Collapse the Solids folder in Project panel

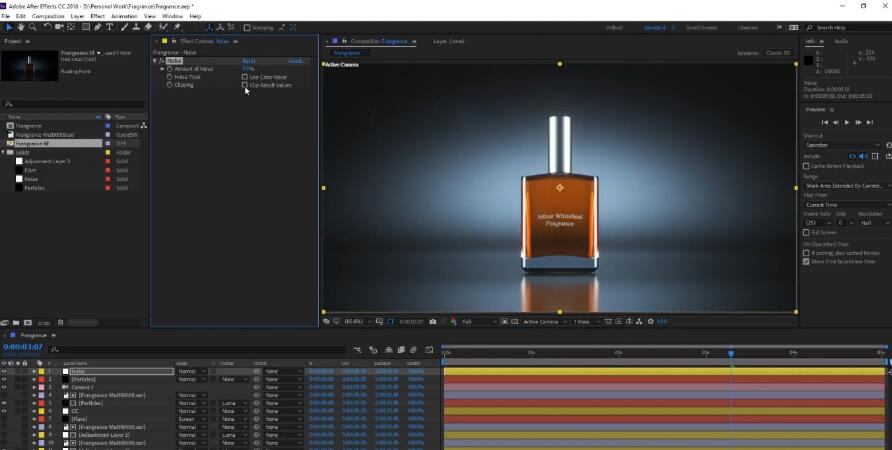(3, 152)
